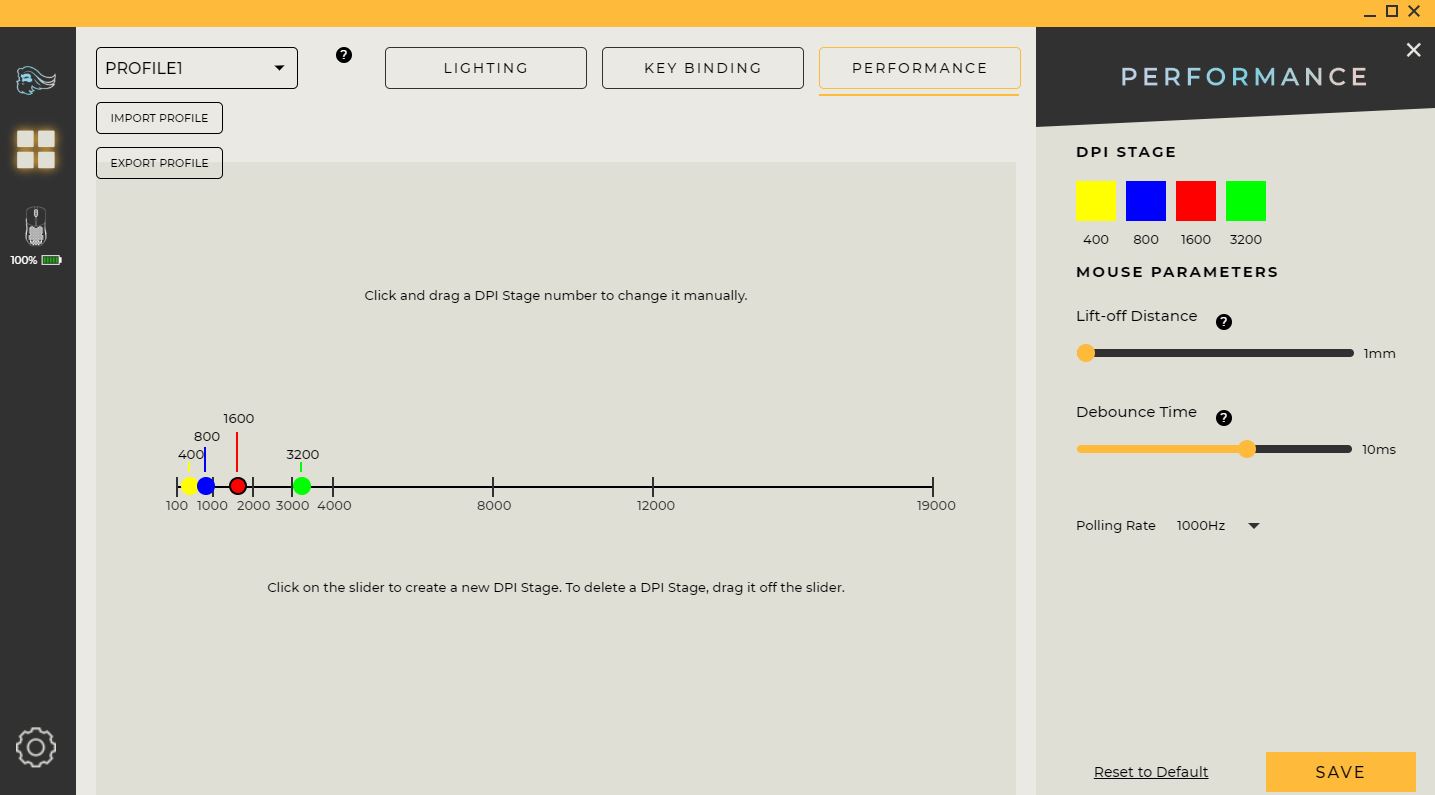The image size is (1435, 795).
Task: Click the Glorious logo icon in sidebar
Action: [36, 79]
